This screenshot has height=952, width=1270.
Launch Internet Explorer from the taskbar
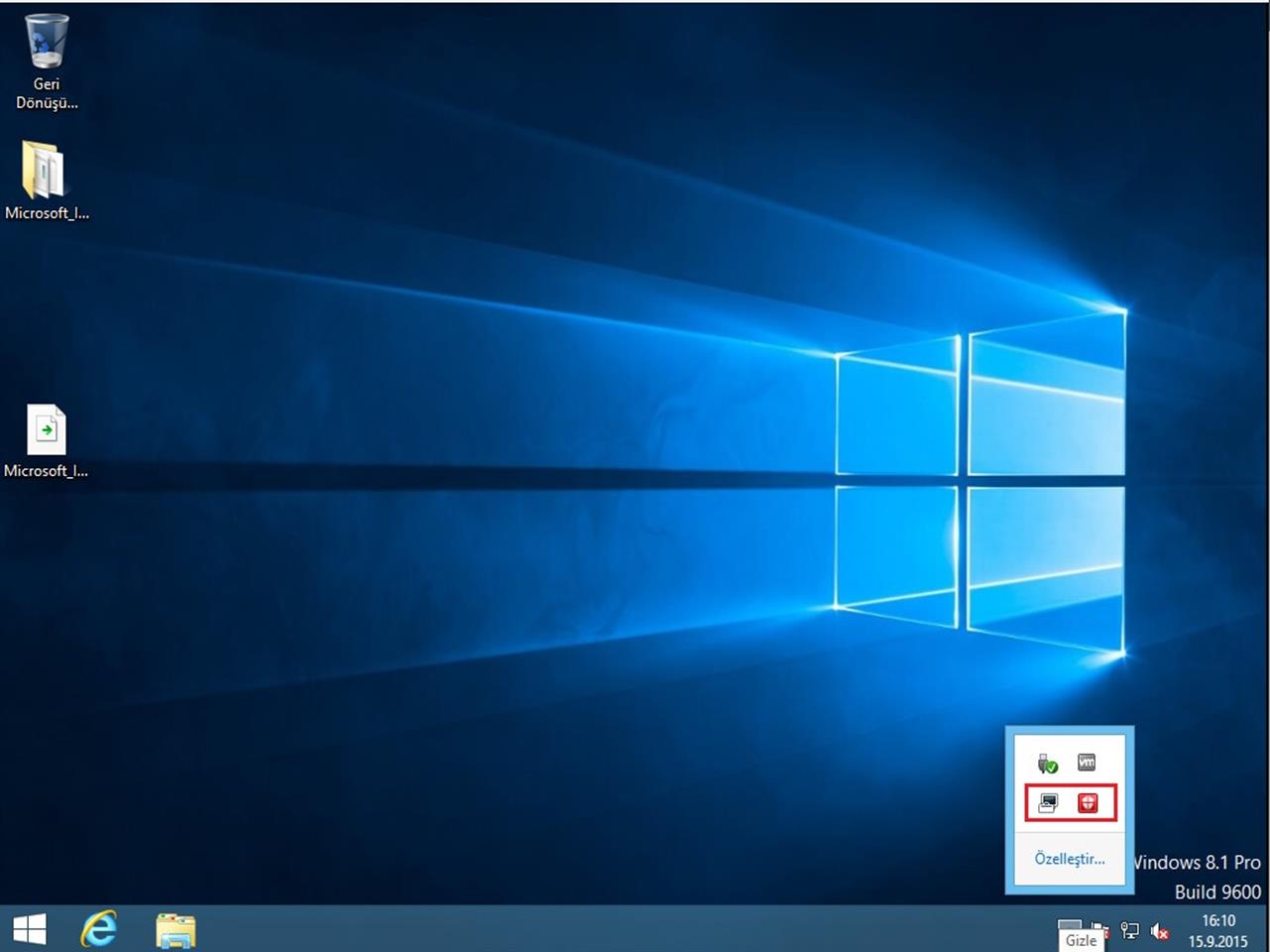pyautogui.click(x=99, y=929)
